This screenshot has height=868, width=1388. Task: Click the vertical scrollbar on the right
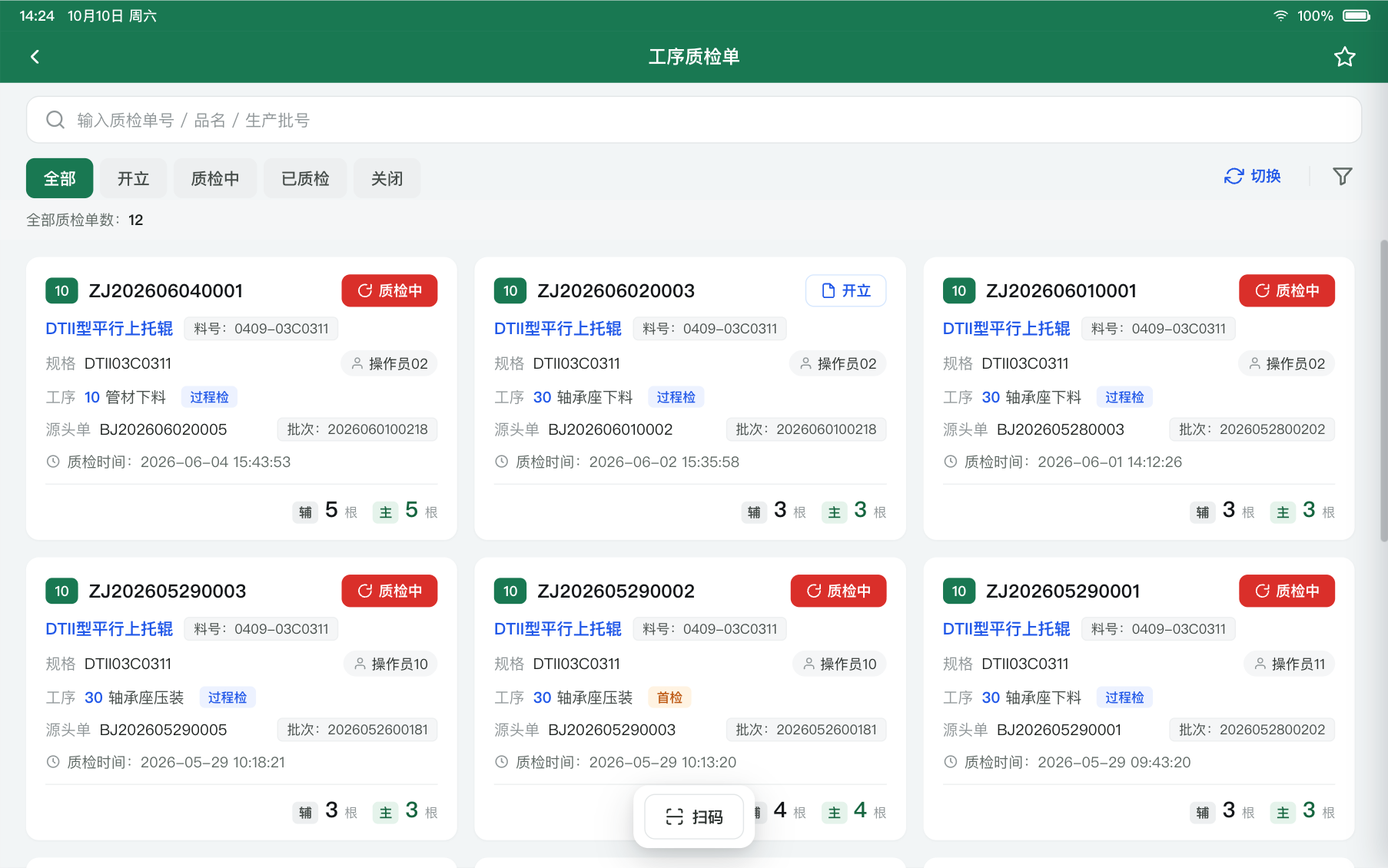coord(1383,392)
